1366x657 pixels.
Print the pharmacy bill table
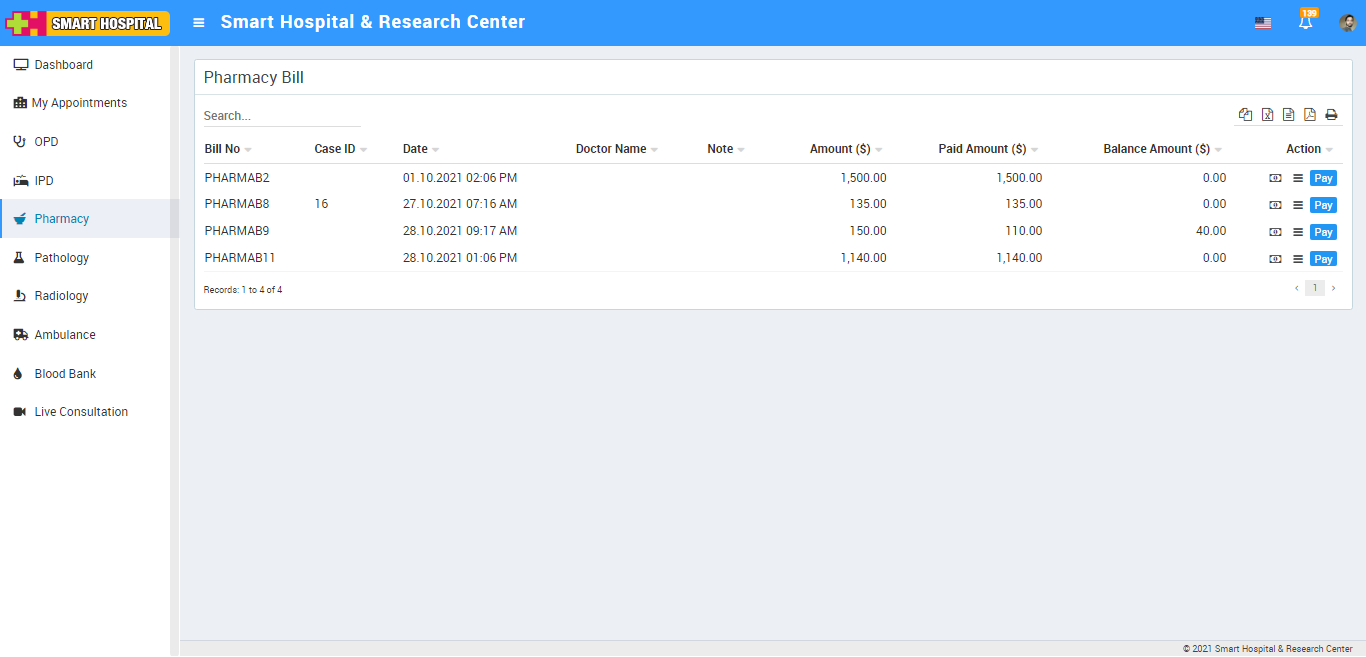[x=1331, y=115]
